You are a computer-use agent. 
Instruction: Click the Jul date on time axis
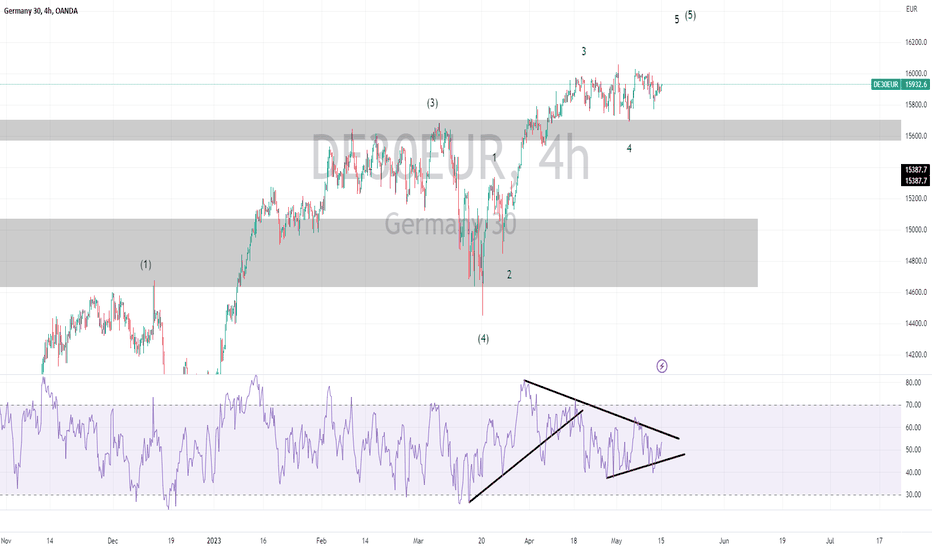point(830,541)
